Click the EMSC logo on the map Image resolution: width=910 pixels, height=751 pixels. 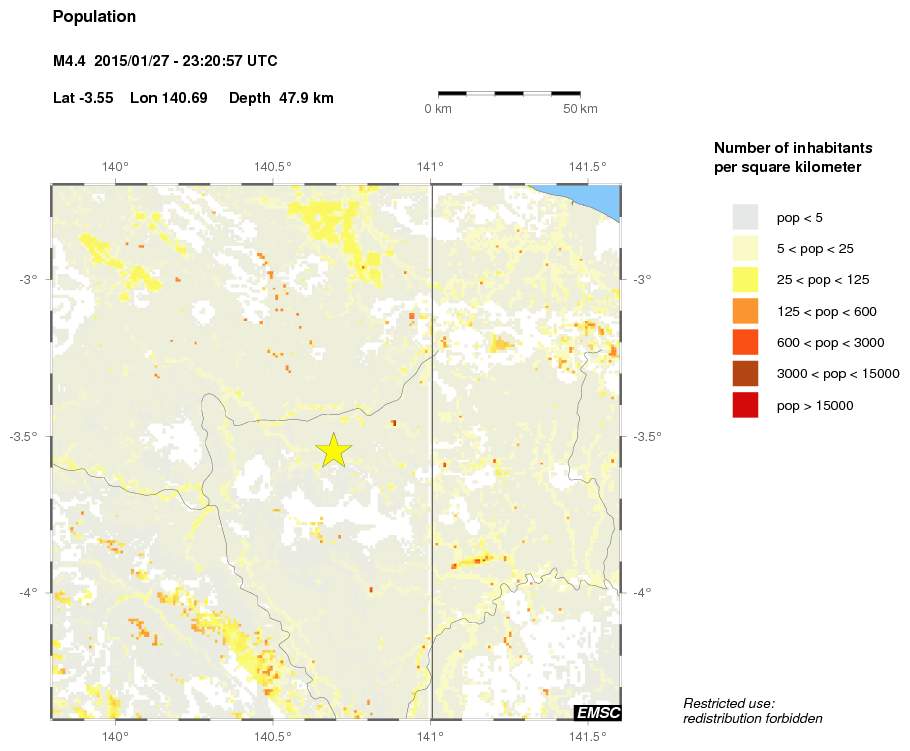[597, 712]
